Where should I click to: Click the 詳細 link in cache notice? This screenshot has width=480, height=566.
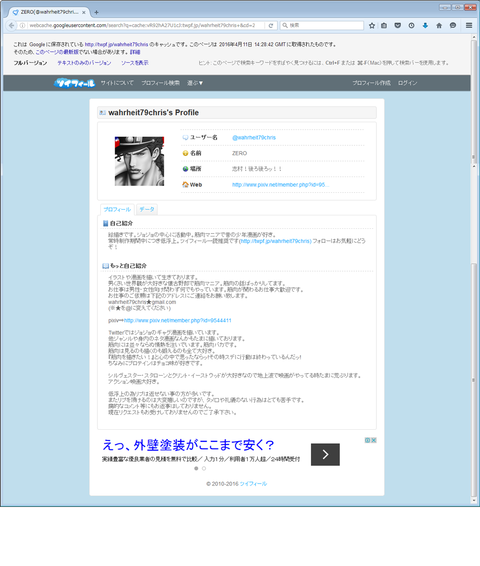(x=135, y=52)
